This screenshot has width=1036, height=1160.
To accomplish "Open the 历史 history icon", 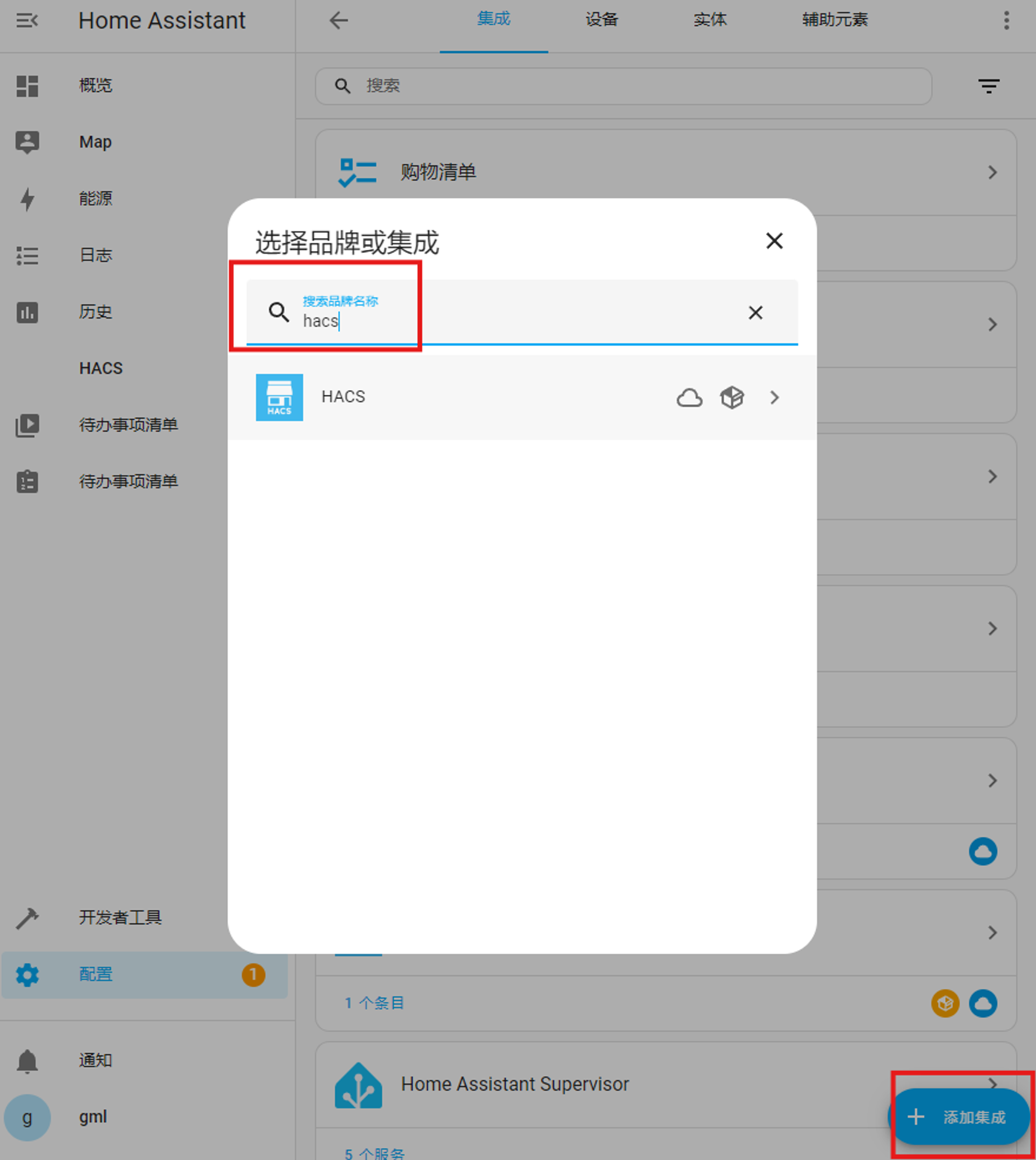I will 27,312.
